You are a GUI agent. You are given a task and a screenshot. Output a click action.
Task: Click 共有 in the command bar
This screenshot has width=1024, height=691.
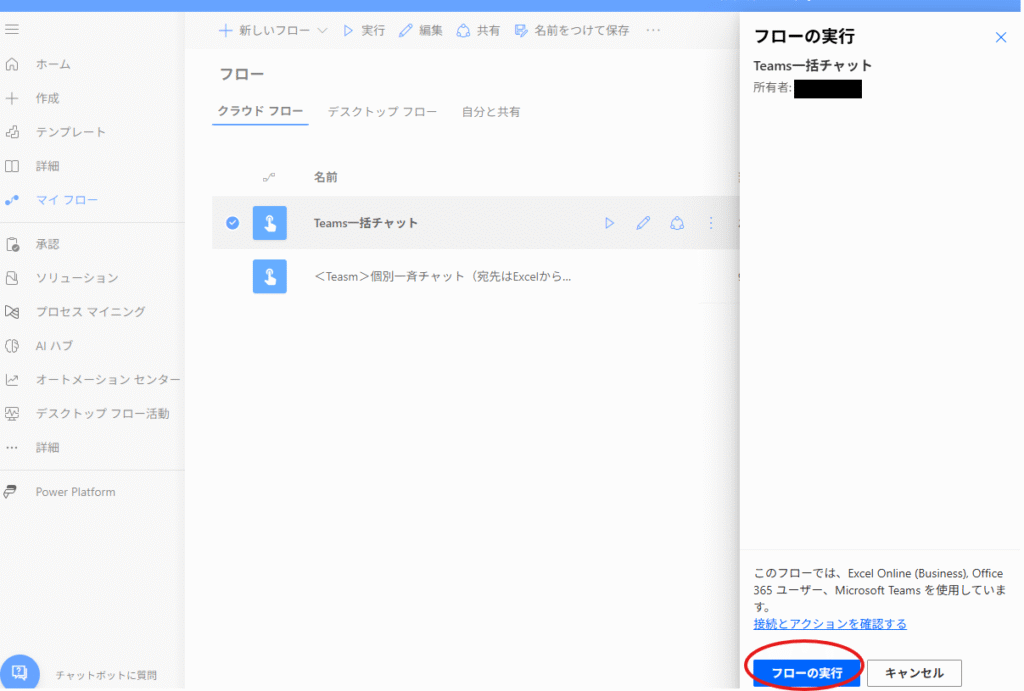[478, 30]
